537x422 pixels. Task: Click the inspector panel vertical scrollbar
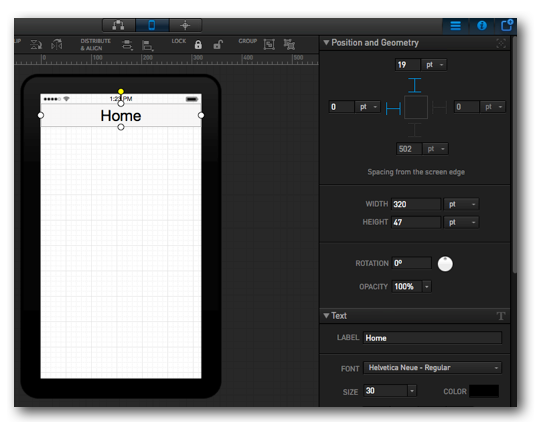(x=514, y=154)
